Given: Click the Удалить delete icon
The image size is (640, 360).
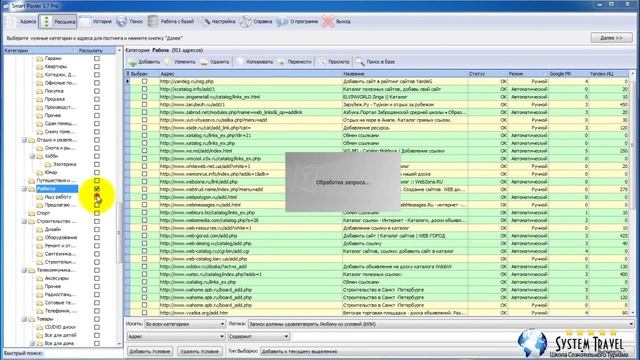Looking at the screenshot, I should tap(204, 62).
